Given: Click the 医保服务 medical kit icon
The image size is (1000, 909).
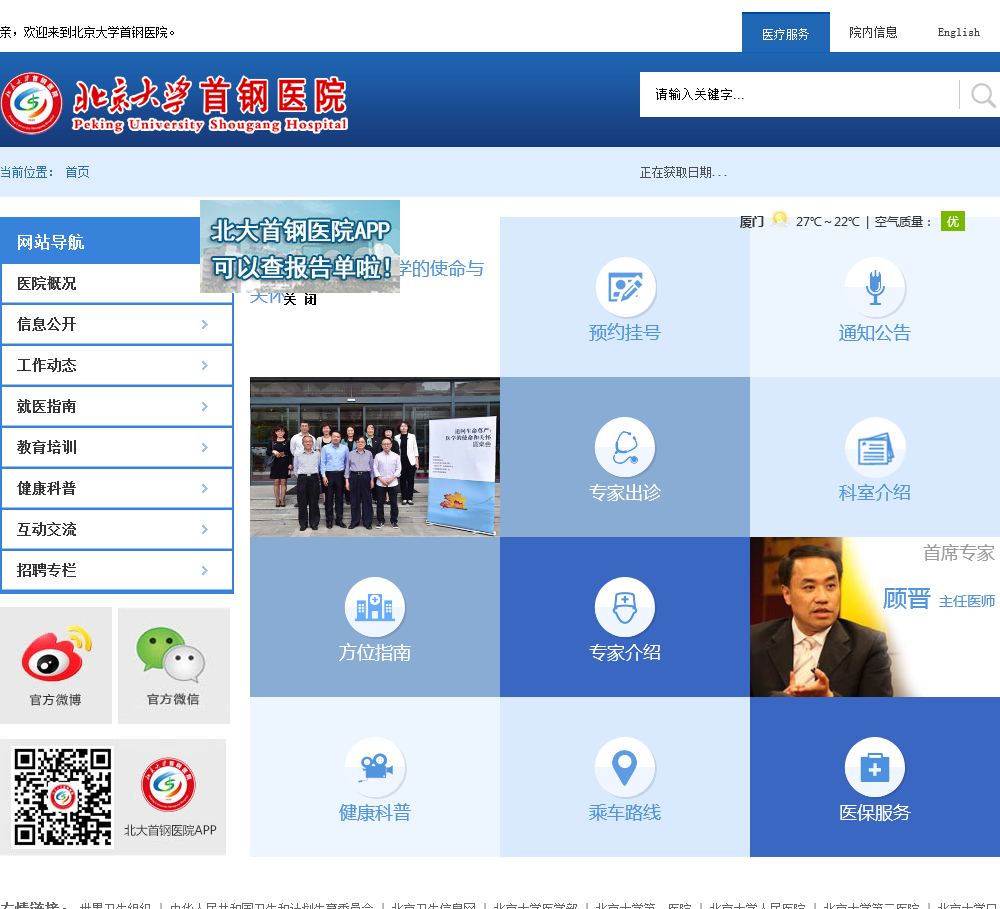Looking at the screenshot, I should tap(875, 767).
